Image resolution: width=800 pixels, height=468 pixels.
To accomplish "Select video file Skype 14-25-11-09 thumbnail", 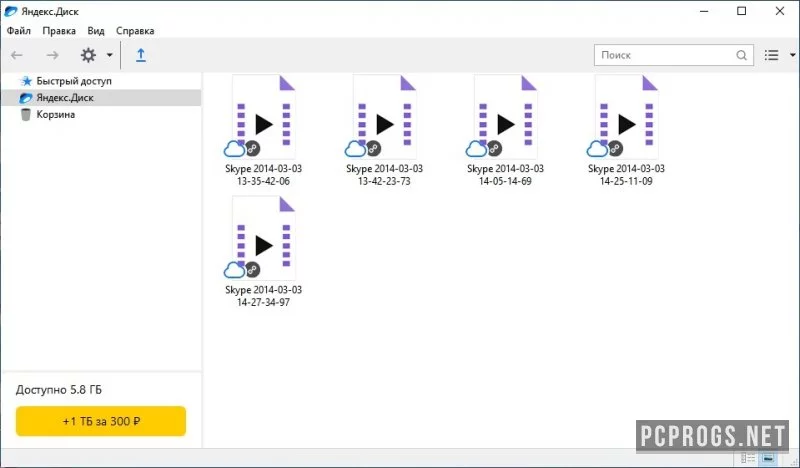I will pyautogui.click(x=627, y=117).
